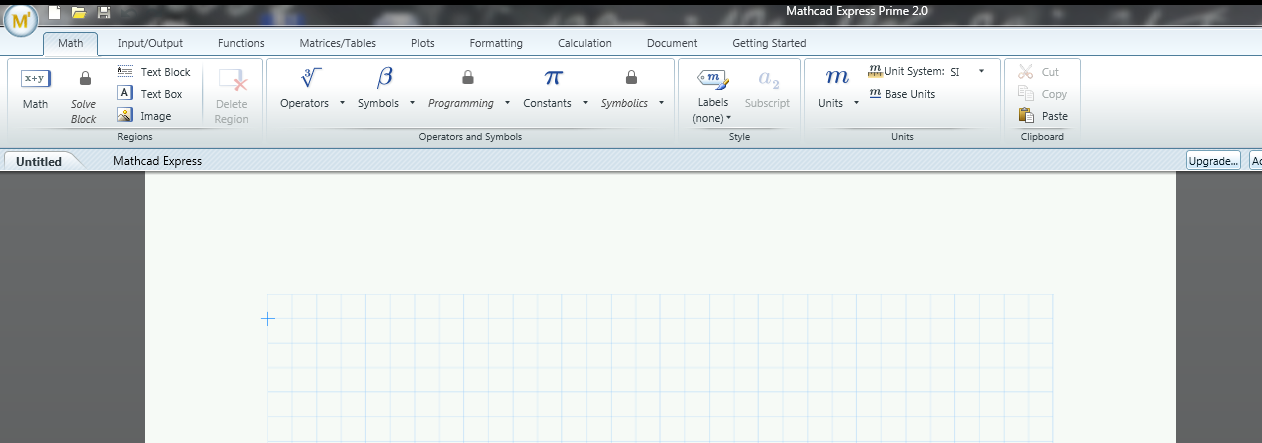Click the Upgrade... button
The height and width of the screenshot is (443, 1262).
1214,160
